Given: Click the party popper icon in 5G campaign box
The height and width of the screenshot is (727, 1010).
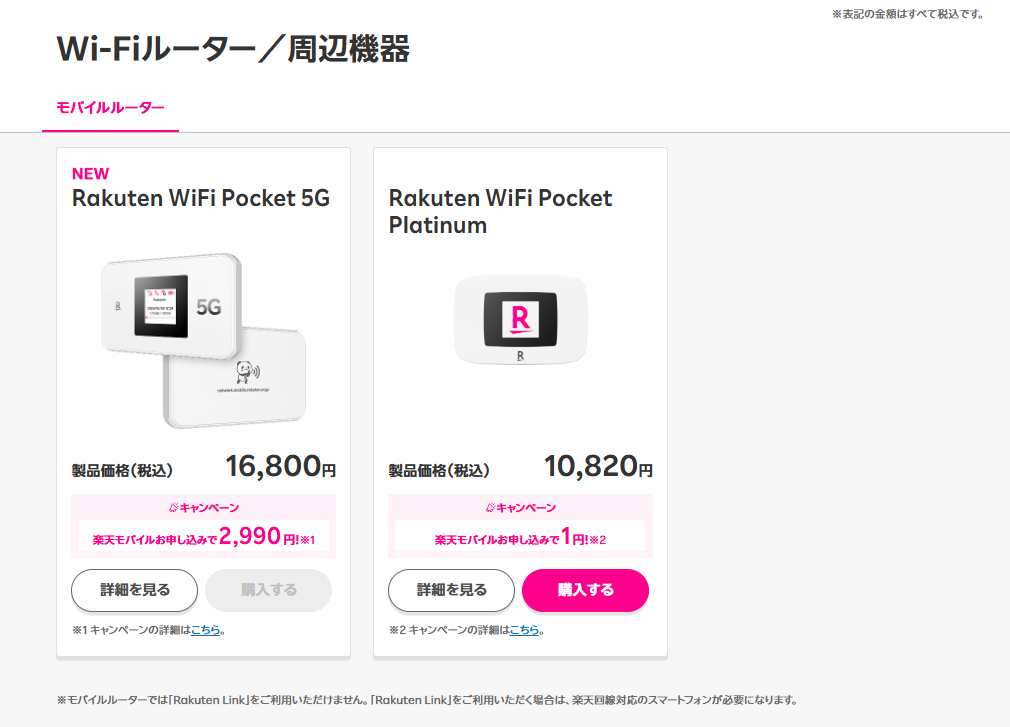Looking at the screenshot, I should click(172, 508).
